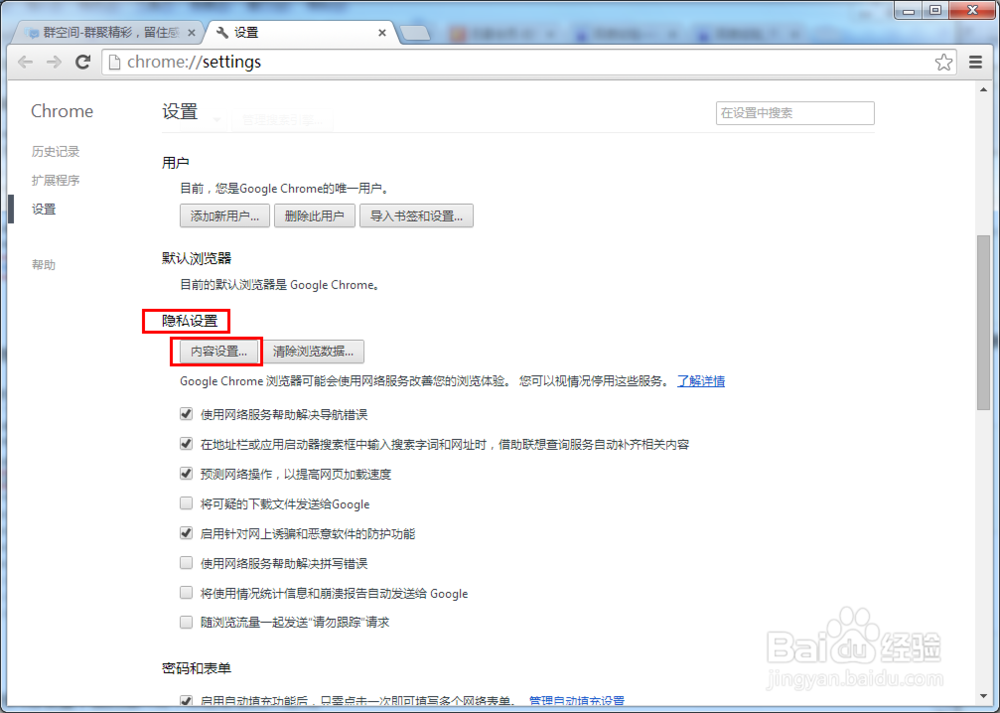Image resolution: width=1000 pixels, height=713 pixels.
Task: Click the 添加新用户 button
Action: click(x=224, y=215)
